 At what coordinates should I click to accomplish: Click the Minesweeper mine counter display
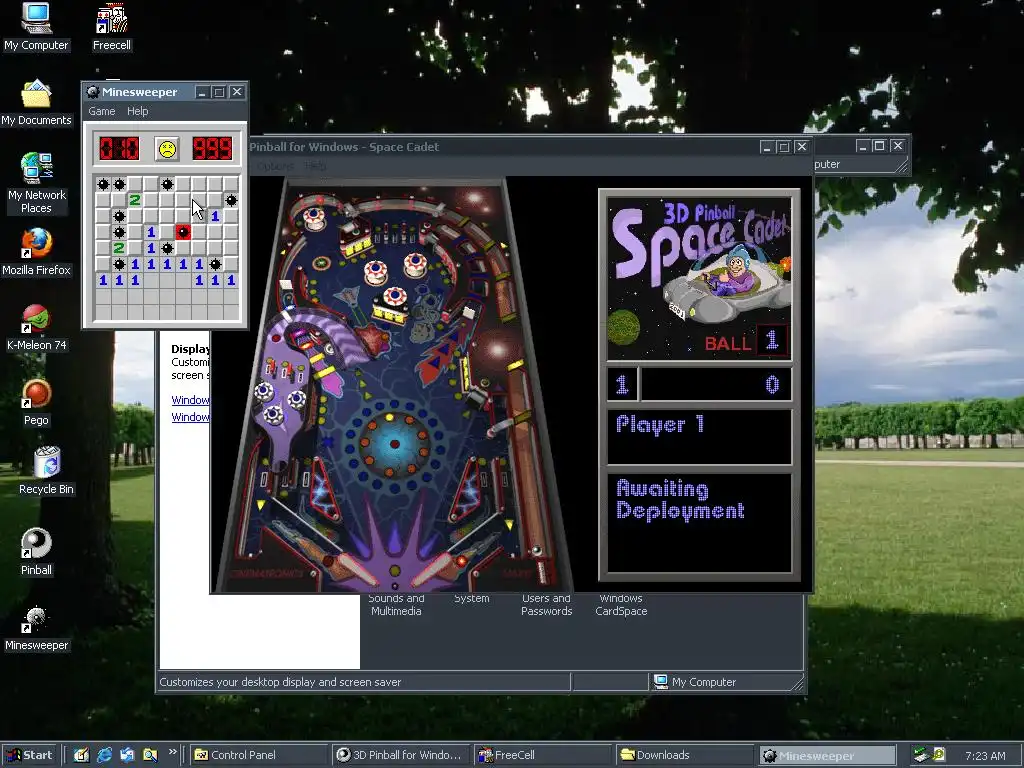tap(119, 149)
